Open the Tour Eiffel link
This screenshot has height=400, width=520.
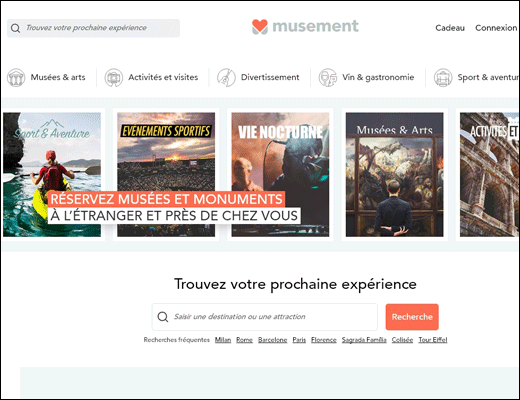(x=433, y=340)
